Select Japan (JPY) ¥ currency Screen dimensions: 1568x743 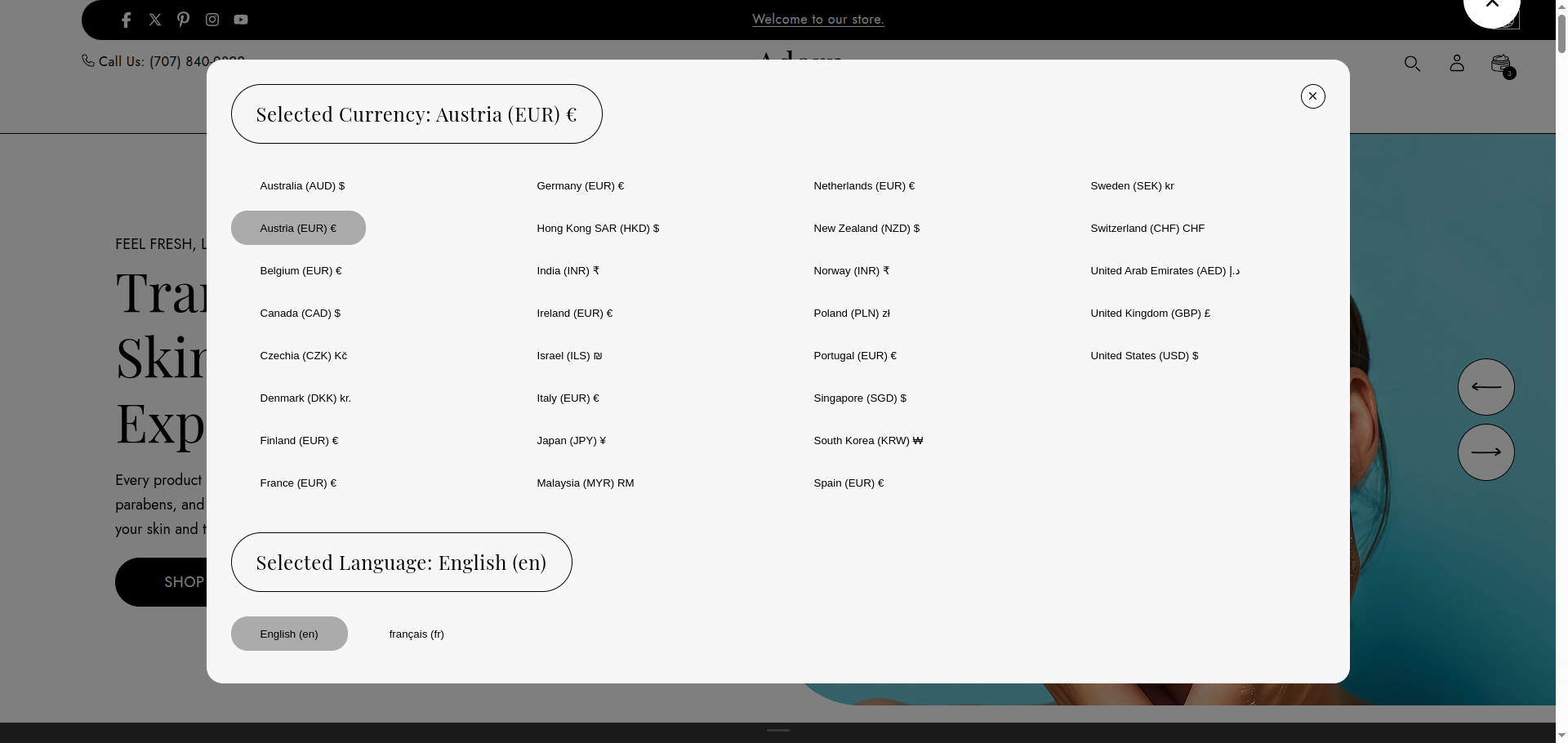coord(571,441)
